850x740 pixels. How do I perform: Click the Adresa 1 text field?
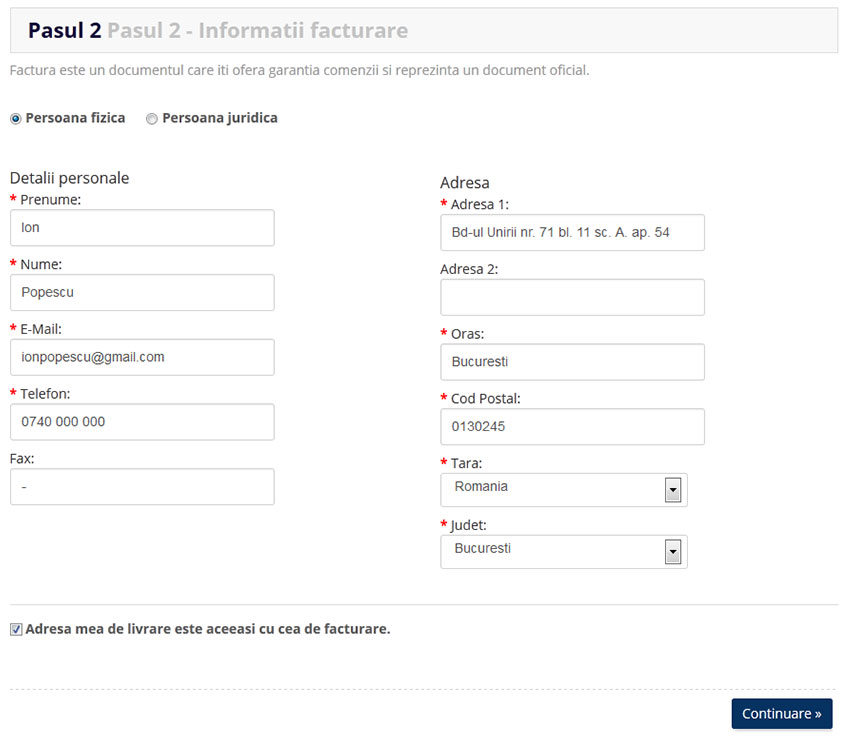click(x=572, y=233)
